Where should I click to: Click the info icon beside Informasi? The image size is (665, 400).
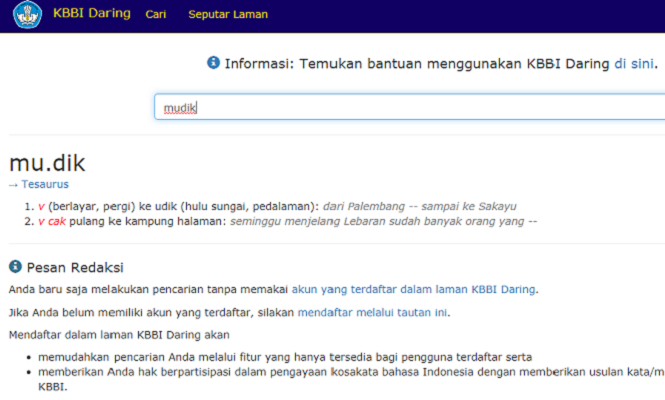point(213,62)
